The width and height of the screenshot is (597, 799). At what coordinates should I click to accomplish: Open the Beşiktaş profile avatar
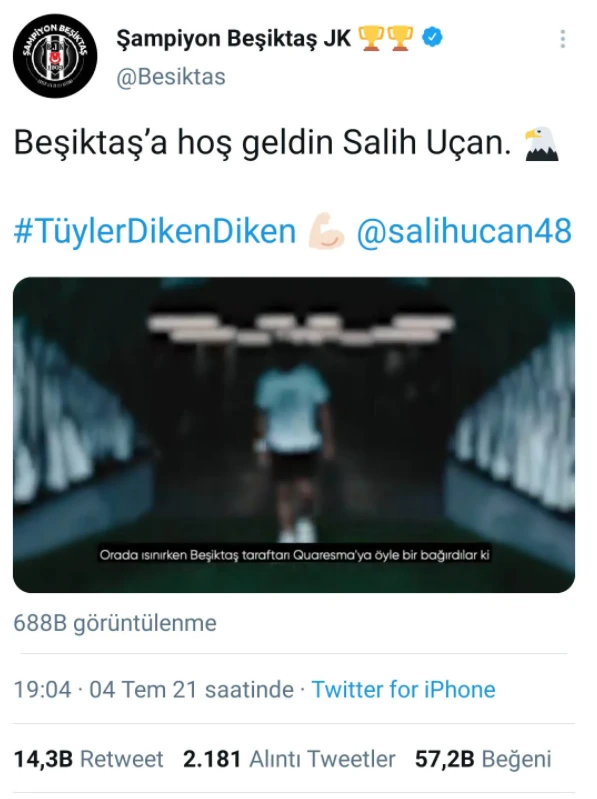coord(55,56)
